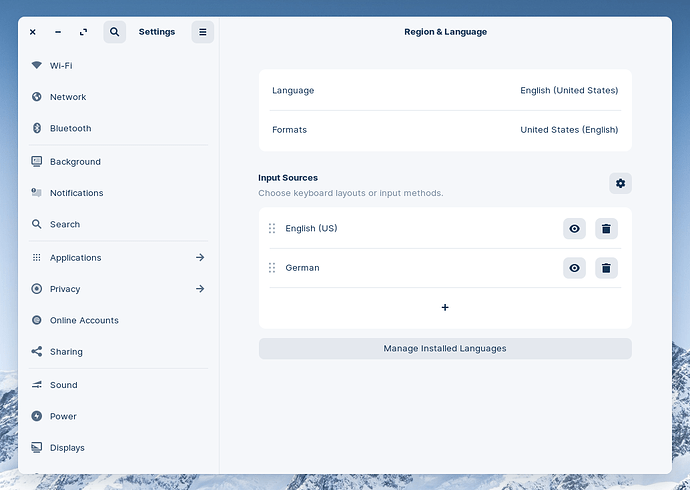Go to Sound settings

pyautogui.click(x=118, y=384)
